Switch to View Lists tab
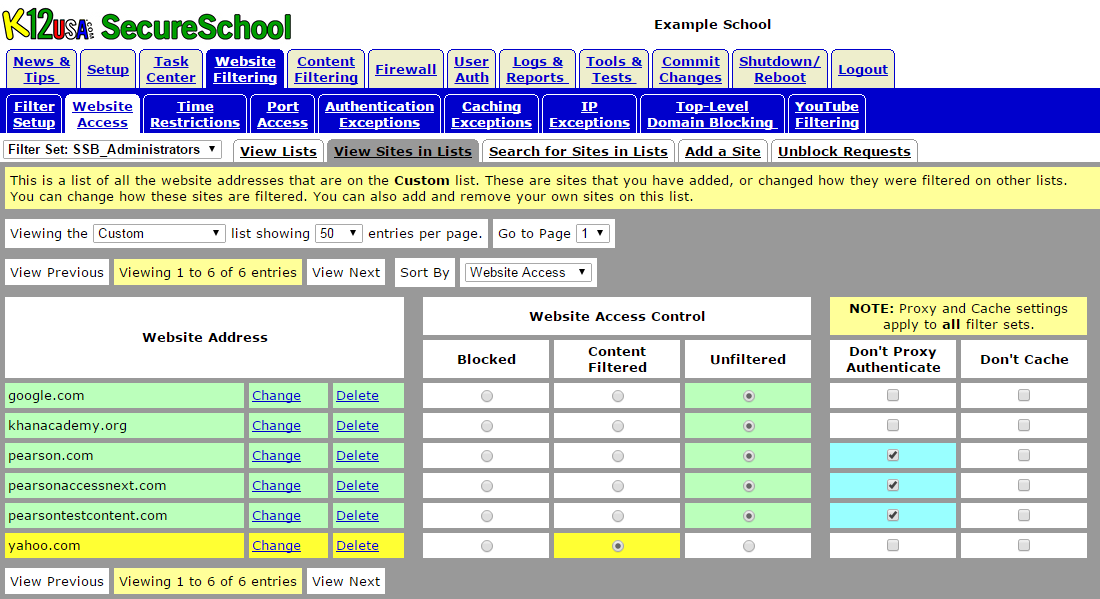Screen dimensions: 1100x599 tap(279, 152)
